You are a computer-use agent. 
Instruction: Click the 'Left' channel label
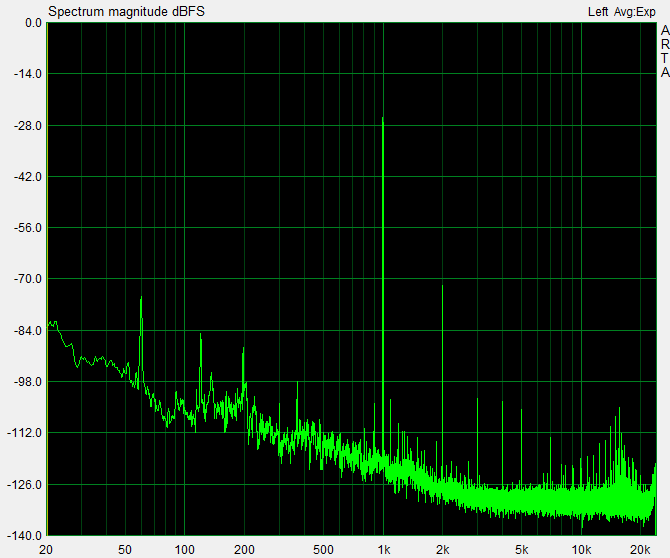(x=598, y=12)
